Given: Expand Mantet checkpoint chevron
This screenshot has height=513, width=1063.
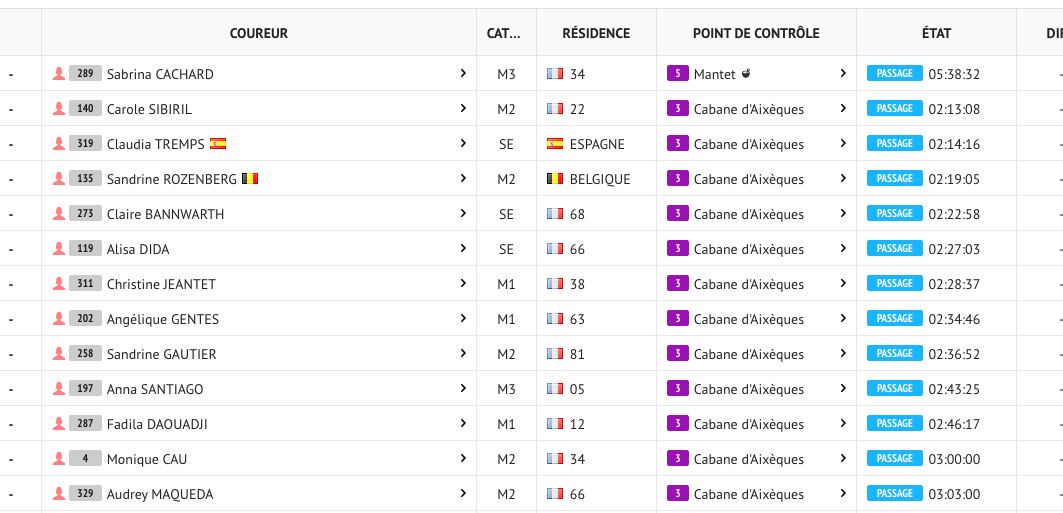Looking at the screenshot, I should (843, 74).
